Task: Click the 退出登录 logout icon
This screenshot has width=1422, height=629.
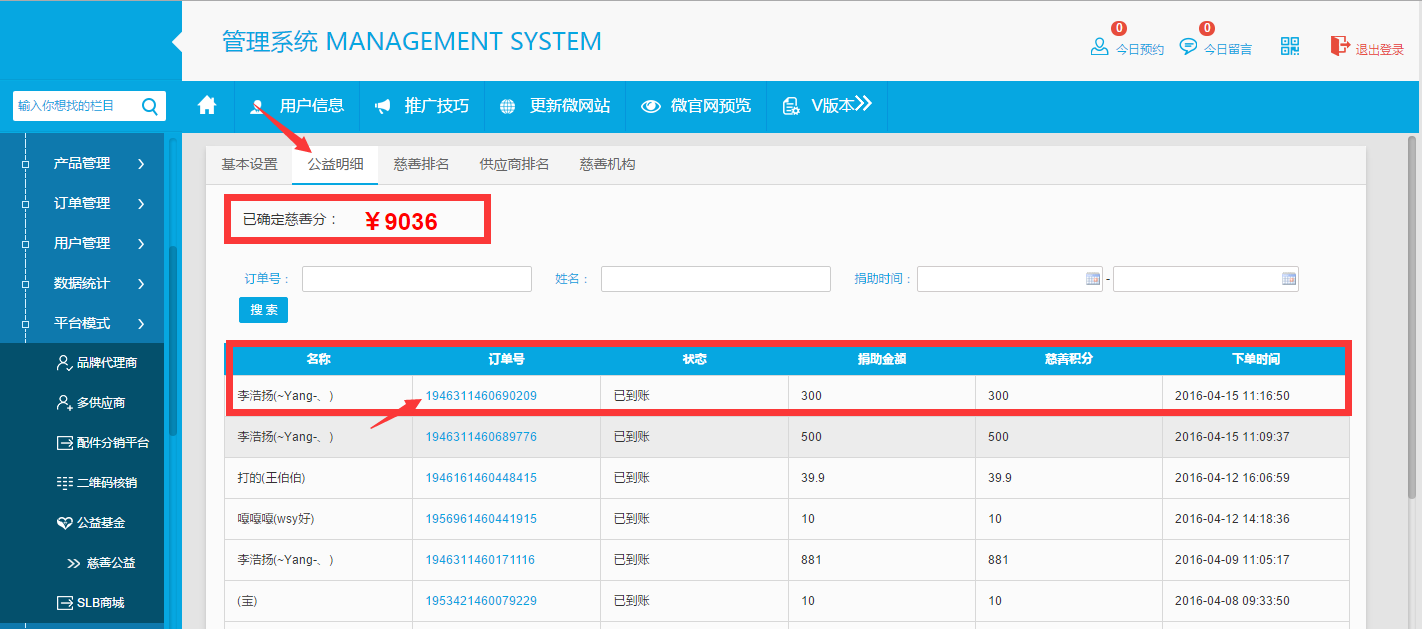Action: (1339, 46)
